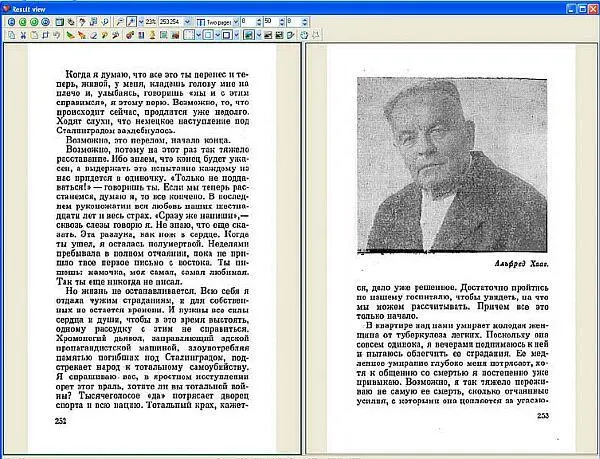Click the blue two-column split icon
The image size is (600, 459).
[x=141, y=35]
